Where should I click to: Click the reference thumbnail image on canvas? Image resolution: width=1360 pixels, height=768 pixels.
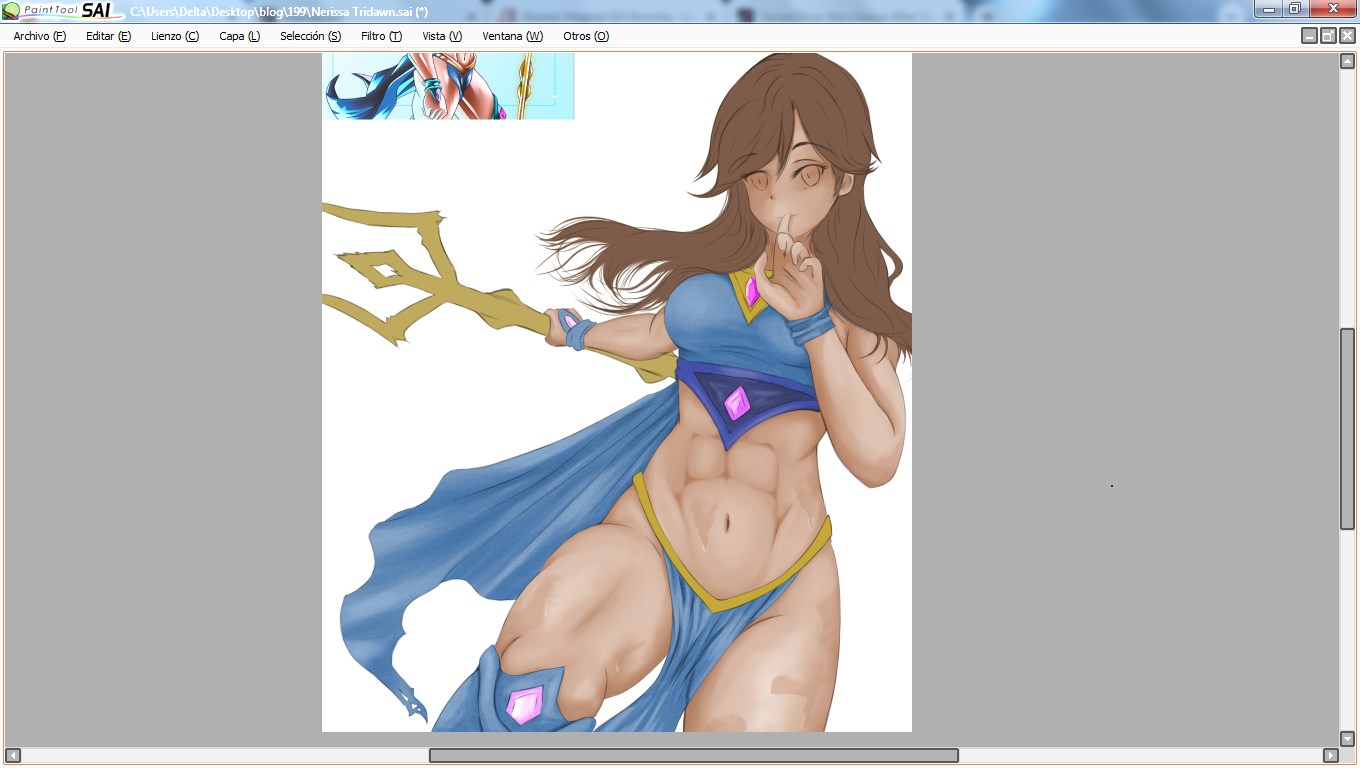pyautogui.click(x=448, y=86)
